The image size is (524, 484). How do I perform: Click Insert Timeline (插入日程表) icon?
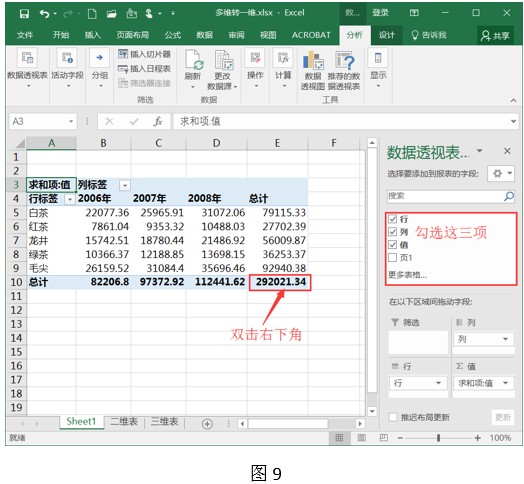[x=123, y=69]
